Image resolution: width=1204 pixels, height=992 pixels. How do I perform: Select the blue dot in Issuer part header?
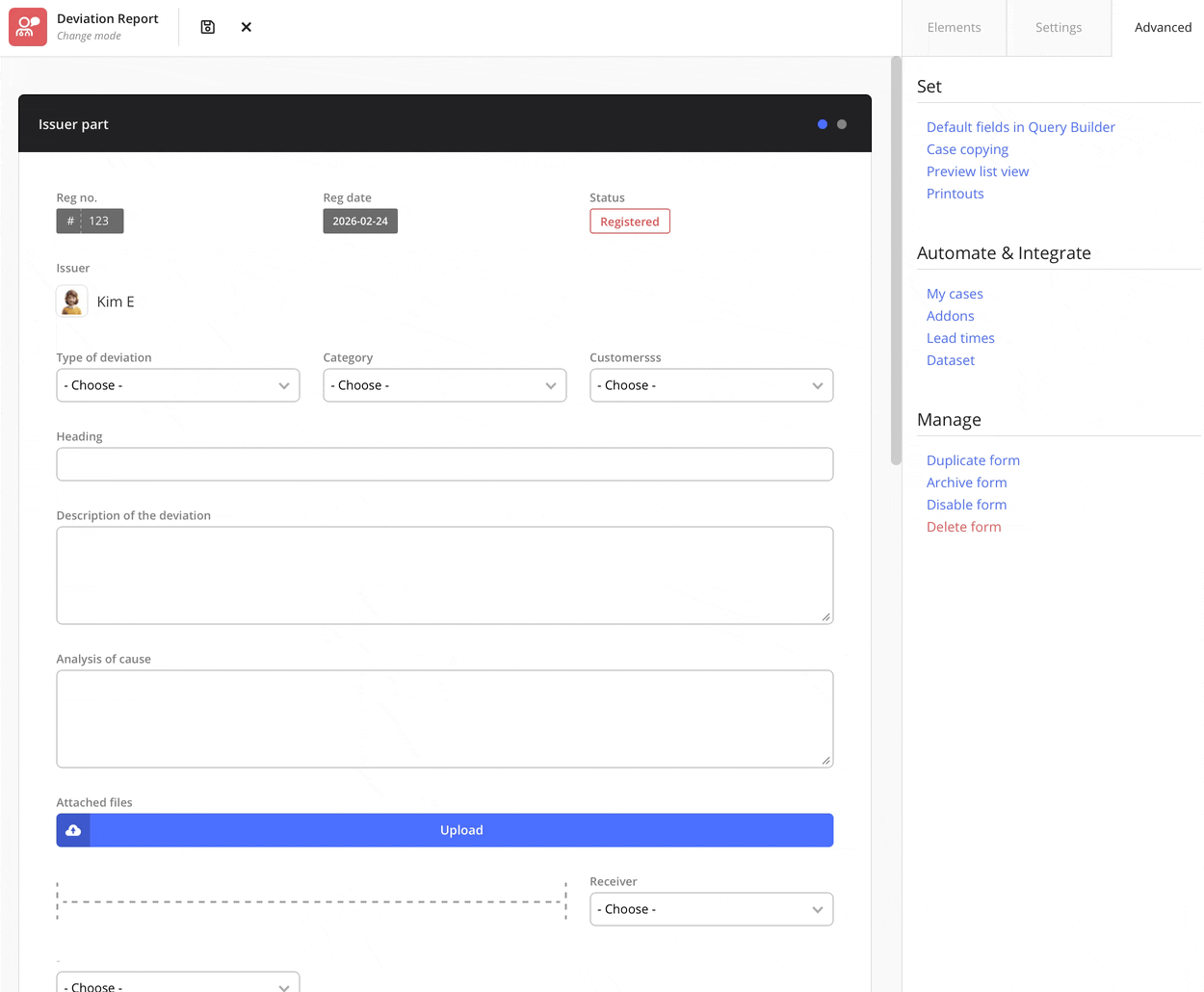822,124
